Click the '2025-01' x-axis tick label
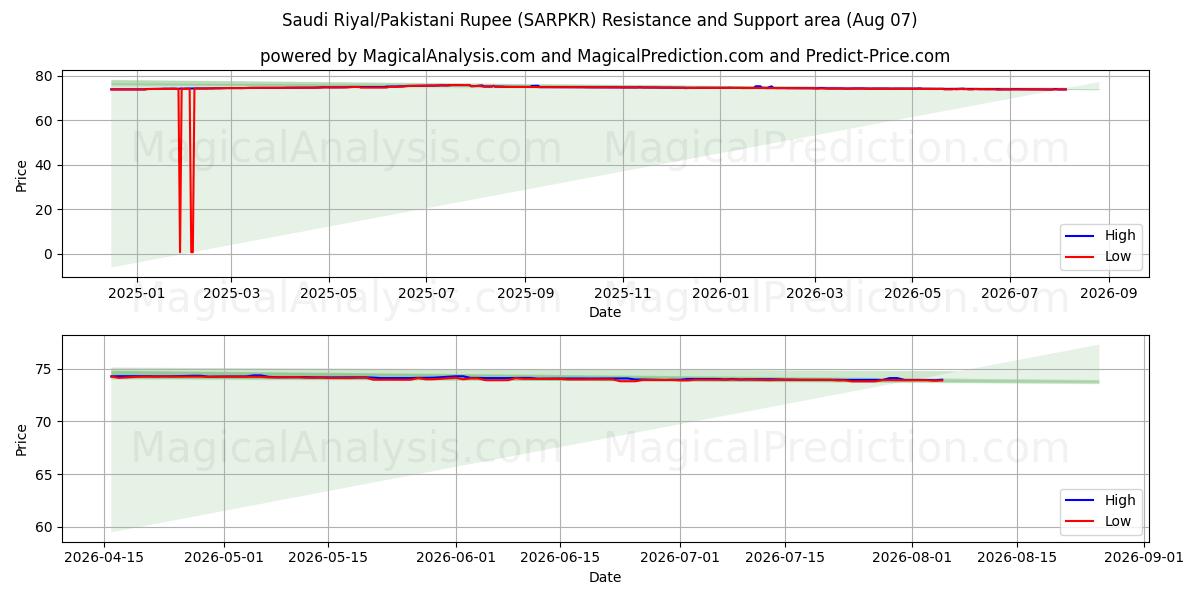 [136, 293]
